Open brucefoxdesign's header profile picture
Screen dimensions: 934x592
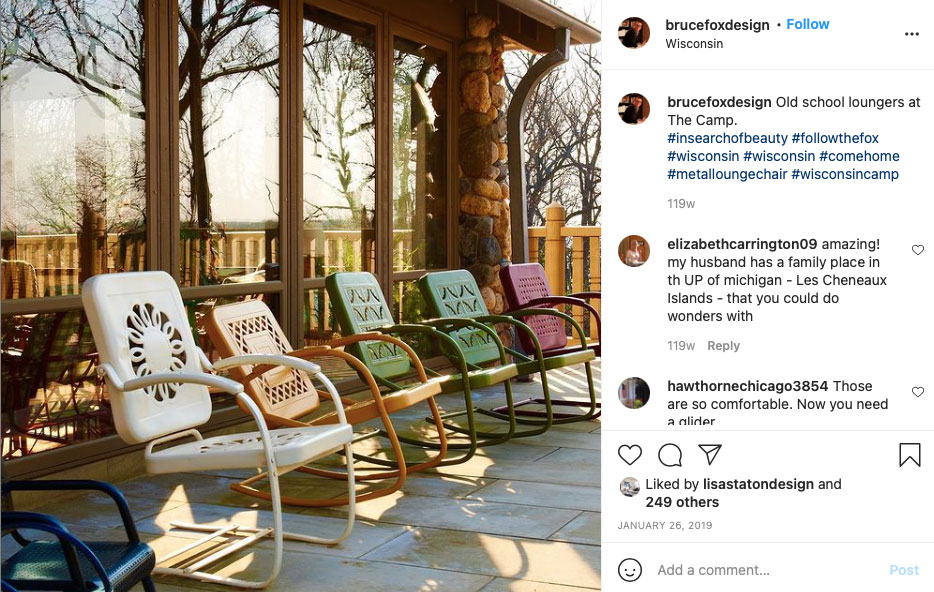[x=634, y=33]
